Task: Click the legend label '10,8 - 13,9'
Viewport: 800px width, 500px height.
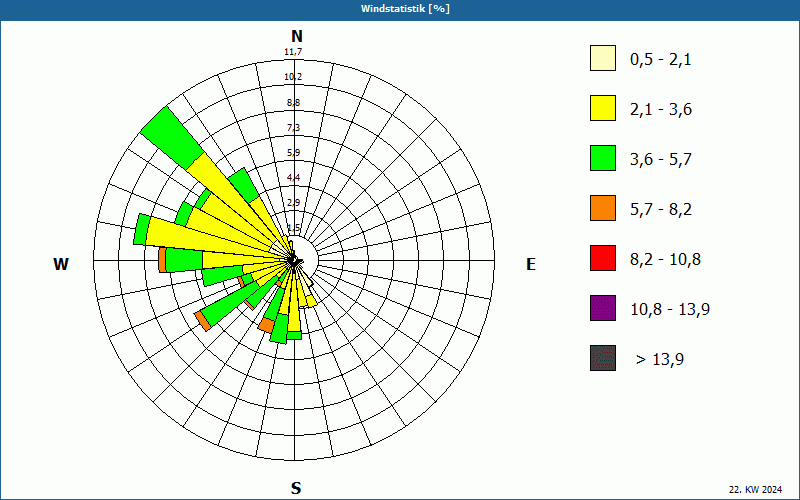Action: point(670,310)
